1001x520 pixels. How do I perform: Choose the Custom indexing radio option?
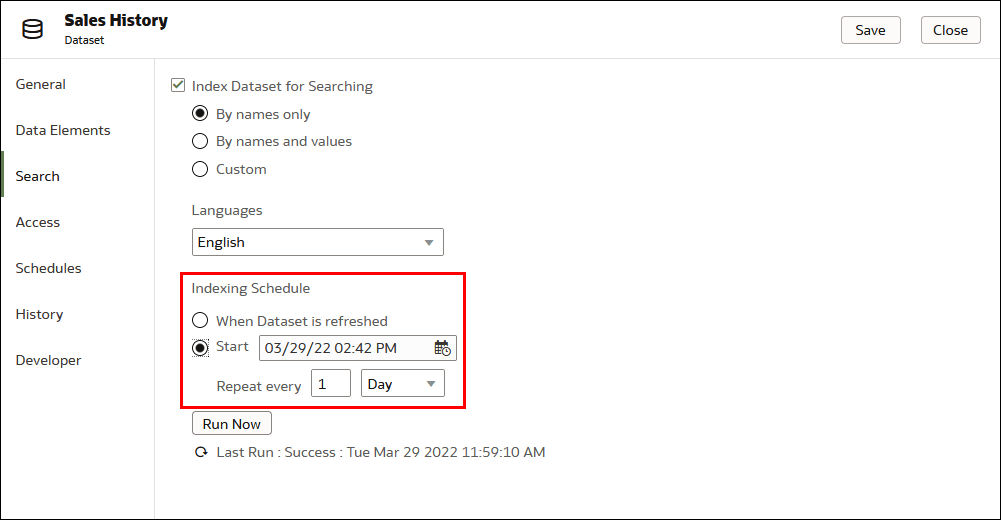pyautogui.click(x=200, y=169)
